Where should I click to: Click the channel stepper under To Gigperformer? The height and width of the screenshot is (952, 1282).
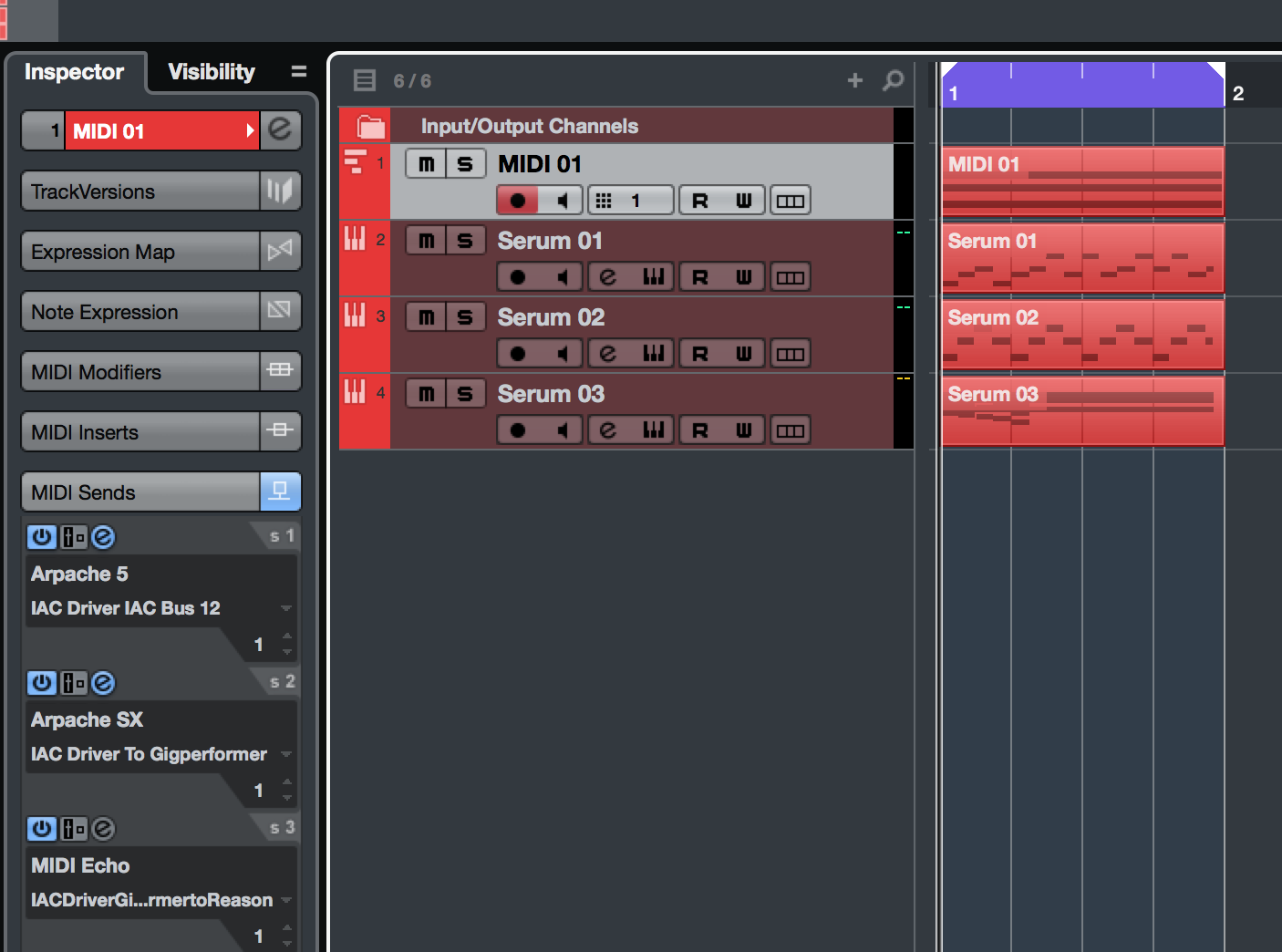pyautogui.click(x=287, y=791)
